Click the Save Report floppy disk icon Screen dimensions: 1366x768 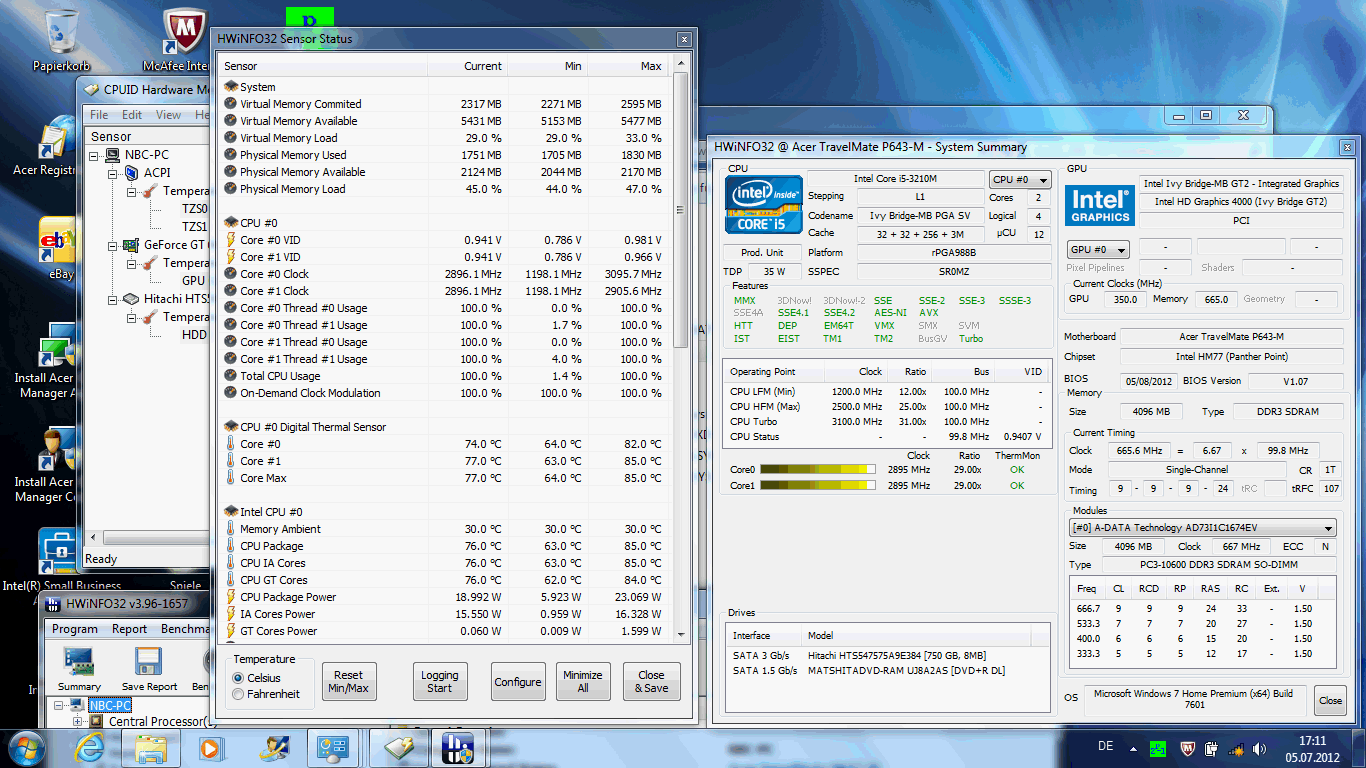click(149, 669)
